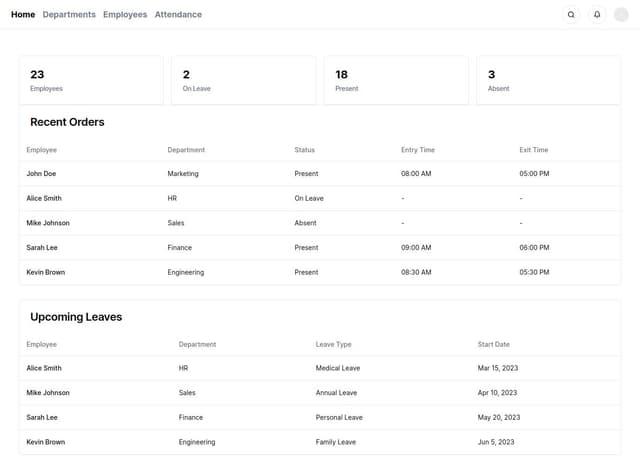Sort by the Entry Time column header
Viewport: 640px width, 473px height.
[418, 150]
